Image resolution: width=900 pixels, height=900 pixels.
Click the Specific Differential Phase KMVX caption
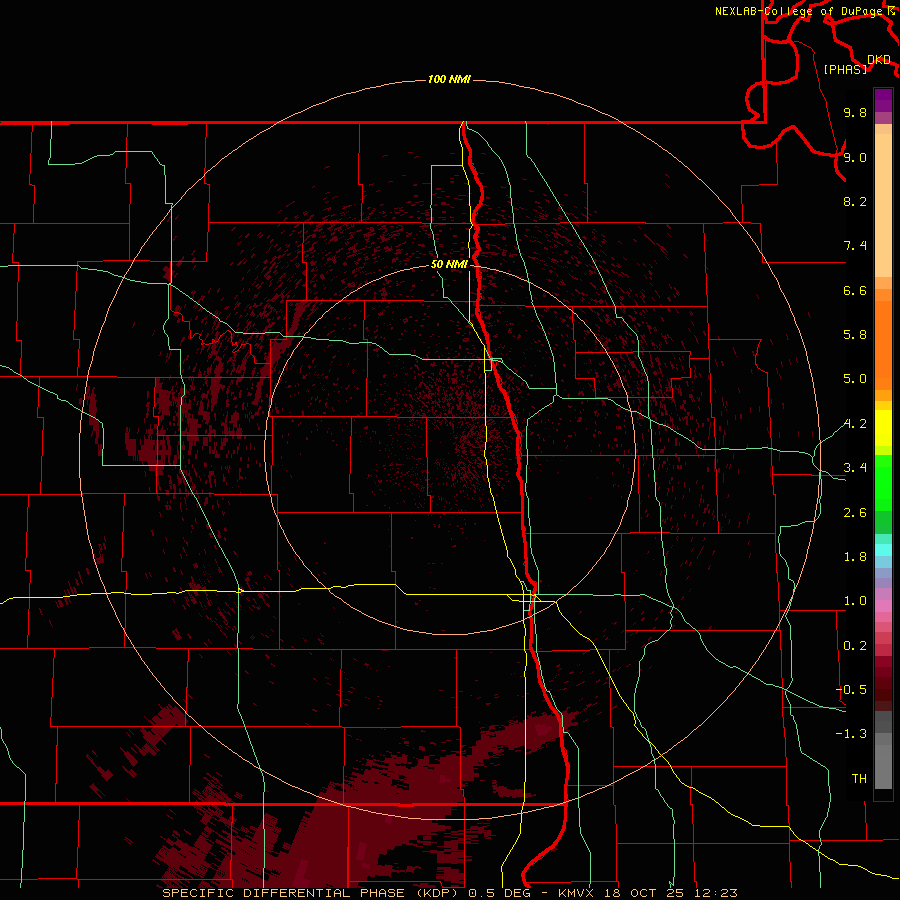pyautogui.click(x=449, y=893)
